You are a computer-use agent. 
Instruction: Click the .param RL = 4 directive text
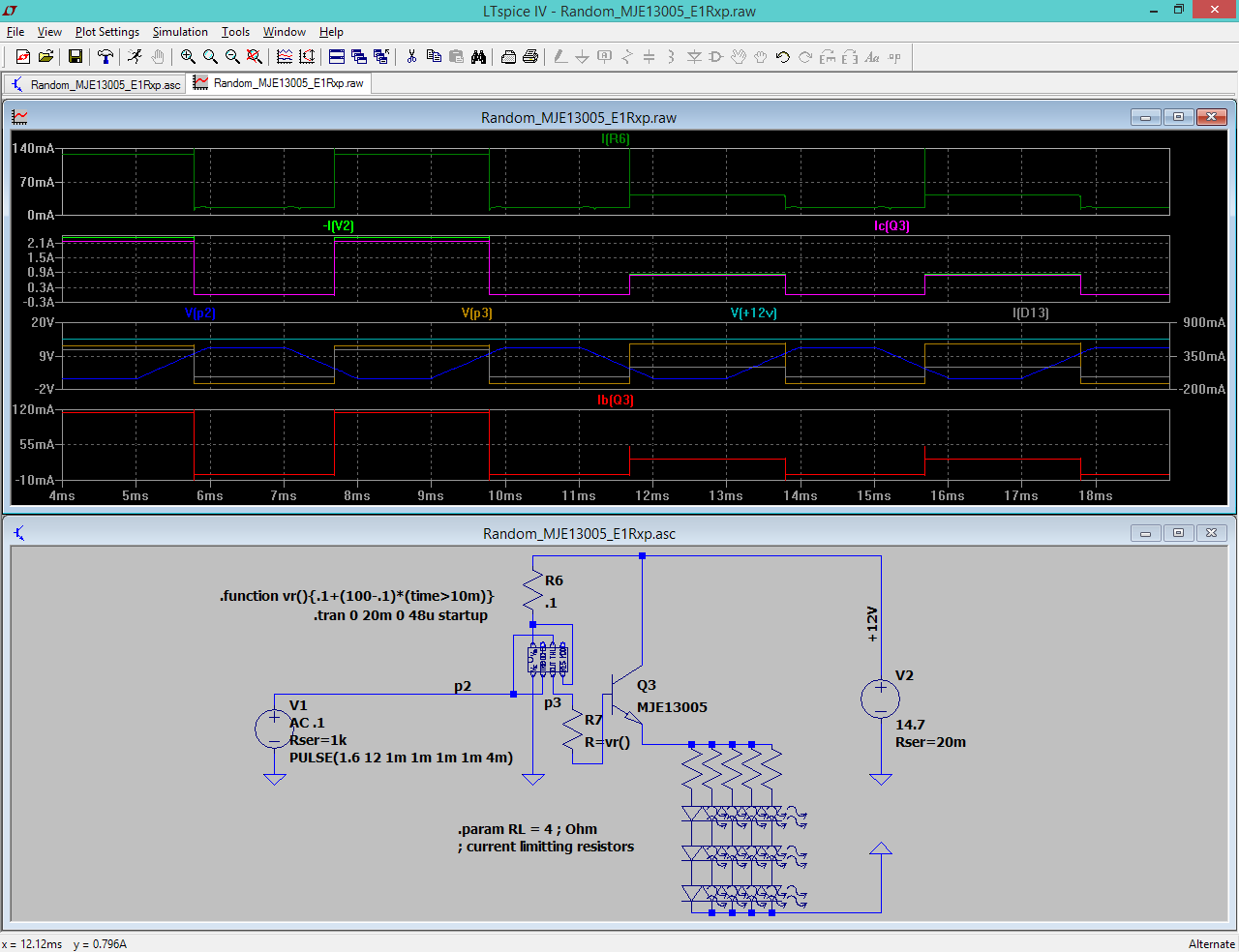click(x=528, y=829)
